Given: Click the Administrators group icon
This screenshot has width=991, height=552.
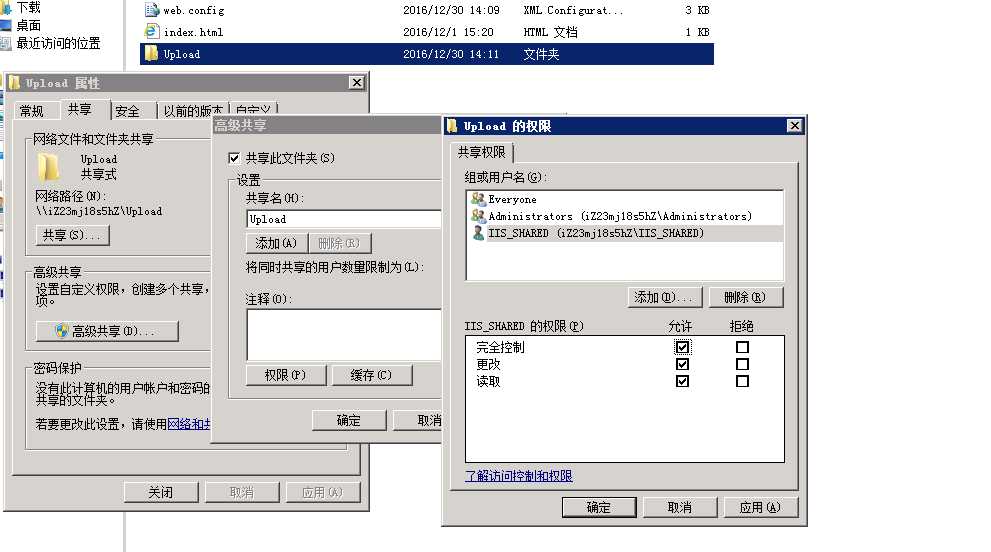Looking at the screenshot, I should coord(478,216).
